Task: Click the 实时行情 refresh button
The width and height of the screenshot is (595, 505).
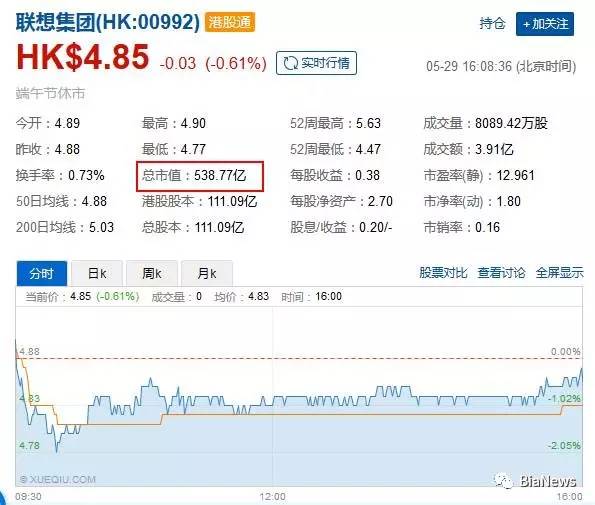Action: (x=316, y=63)
